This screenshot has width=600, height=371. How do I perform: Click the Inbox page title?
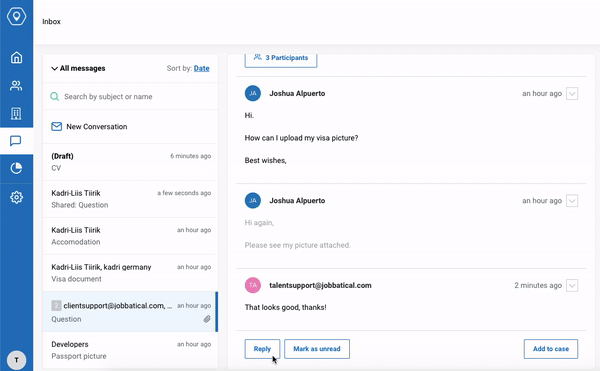pyautogui.click(x=51, y=21)
